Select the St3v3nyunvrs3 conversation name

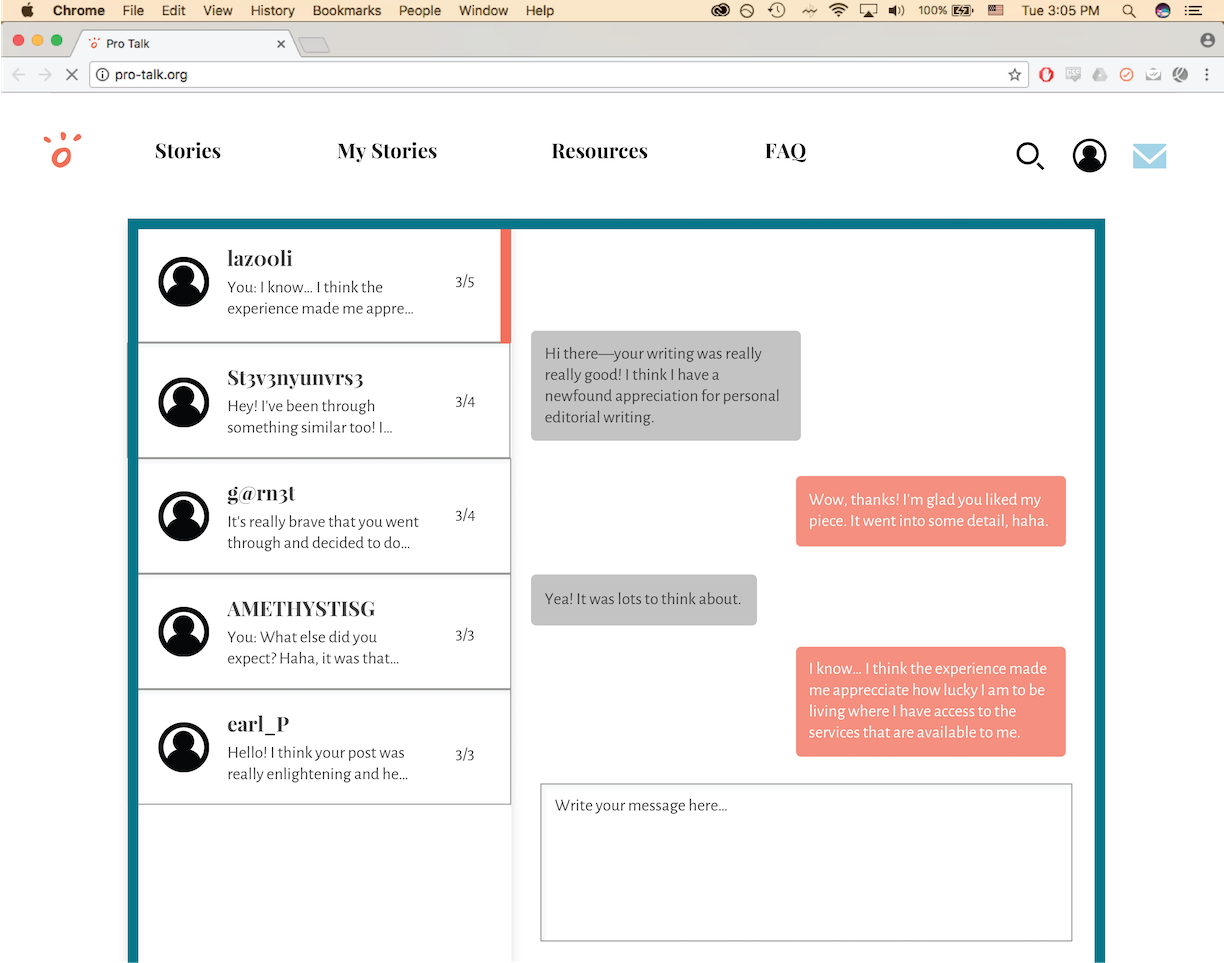(x=295, y=378)
